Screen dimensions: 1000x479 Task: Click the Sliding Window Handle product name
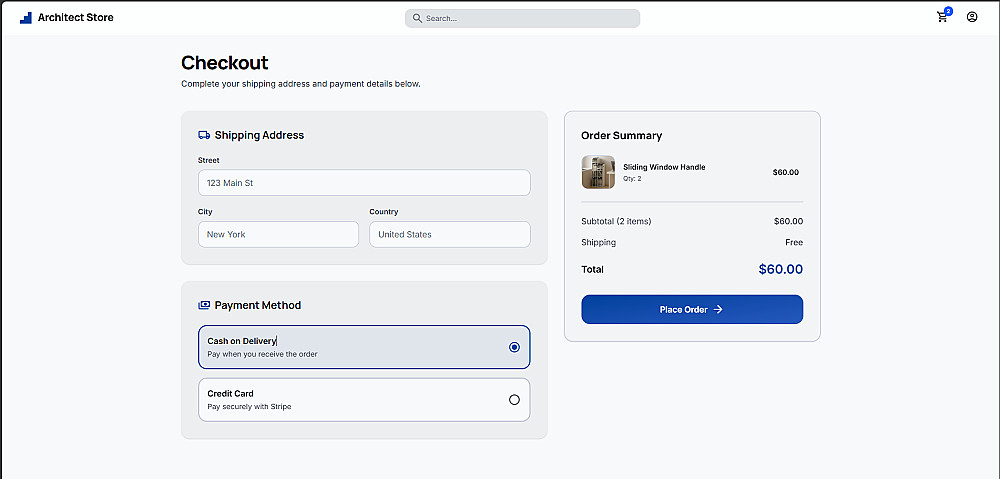coord(664,167)
